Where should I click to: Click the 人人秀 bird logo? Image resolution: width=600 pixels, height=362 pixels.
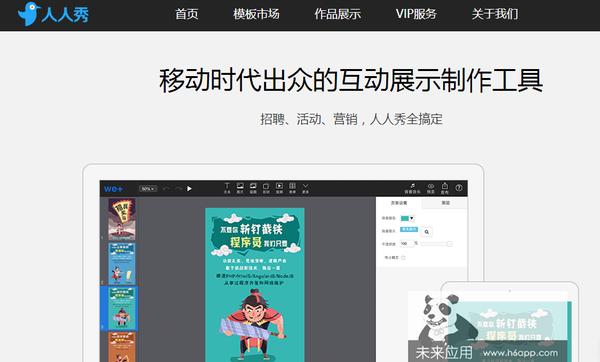click(x=53, y=14)
